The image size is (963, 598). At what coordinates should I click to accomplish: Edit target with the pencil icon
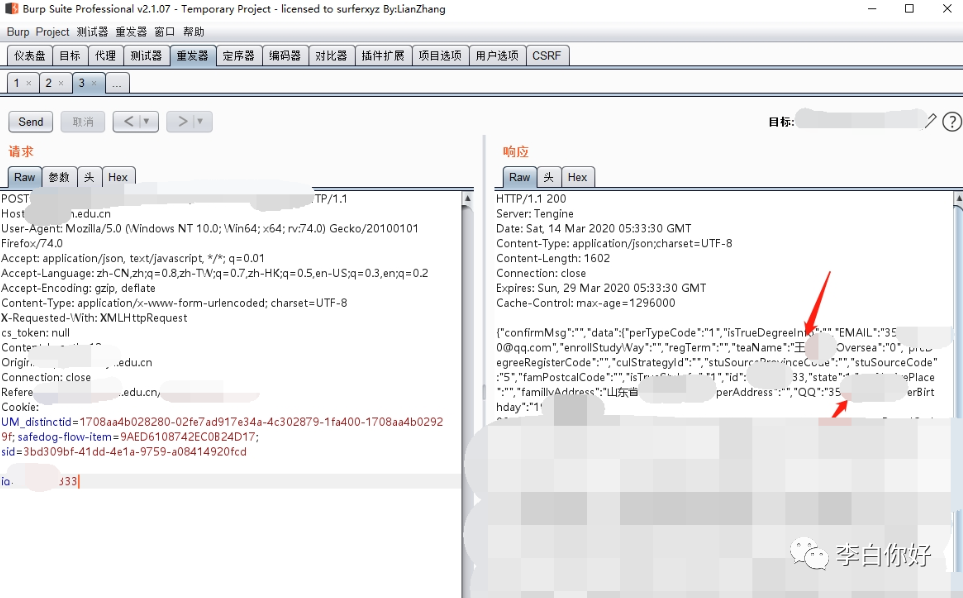point(930,122)
